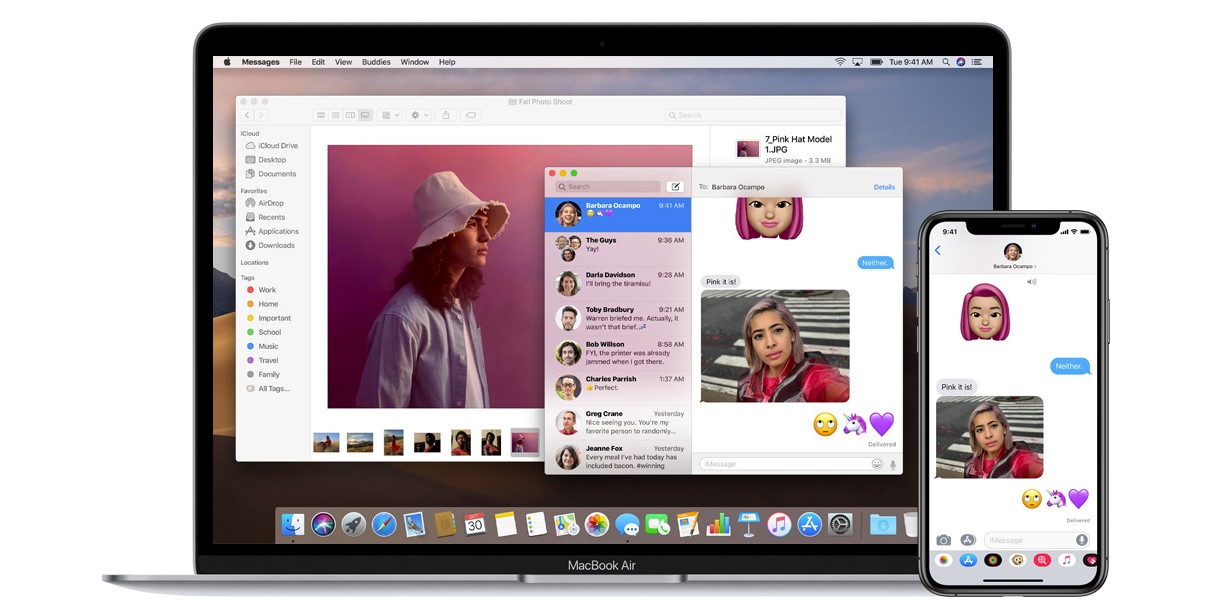The image size is (1223, 609).
Task: Open the Edit menu
Action: coord(318,62)
